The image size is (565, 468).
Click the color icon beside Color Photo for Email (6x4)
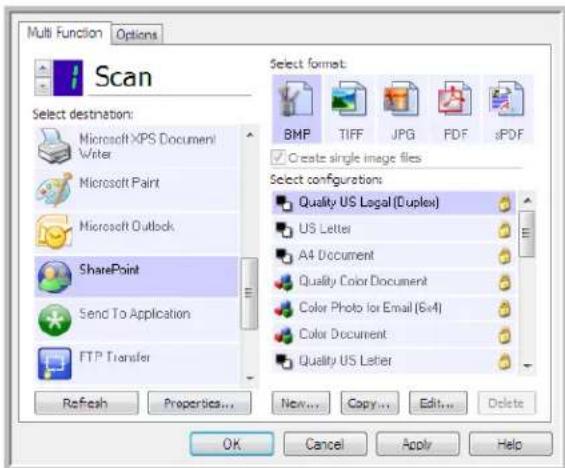click(284, 309)
